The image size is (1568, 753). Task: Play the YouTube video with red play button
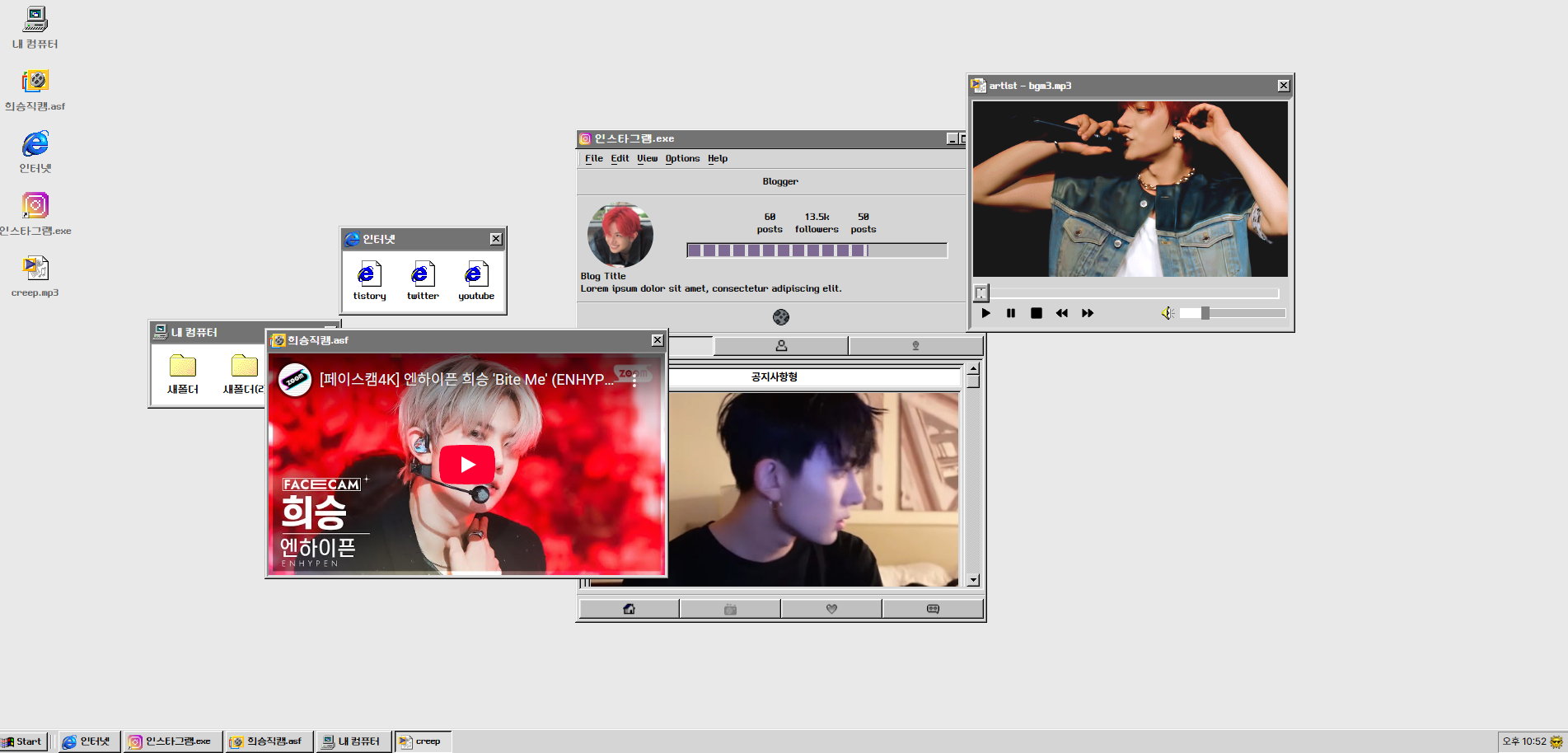(467, 465)
